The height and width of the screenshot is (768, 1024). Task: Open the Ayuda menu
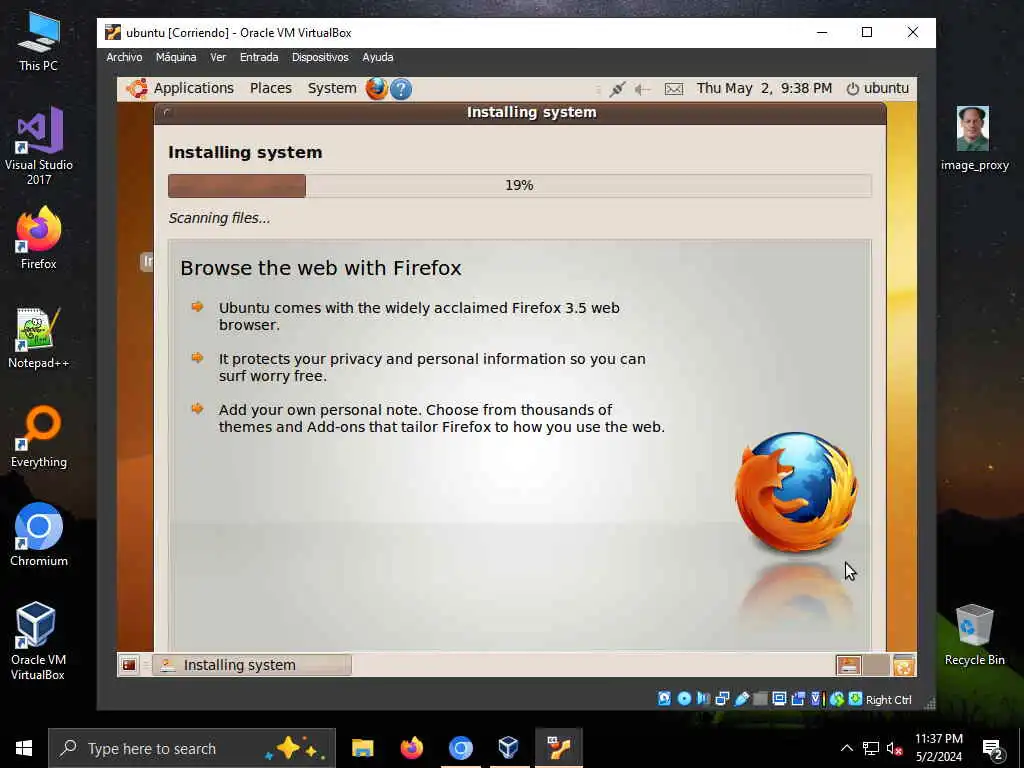pos(377,57)
